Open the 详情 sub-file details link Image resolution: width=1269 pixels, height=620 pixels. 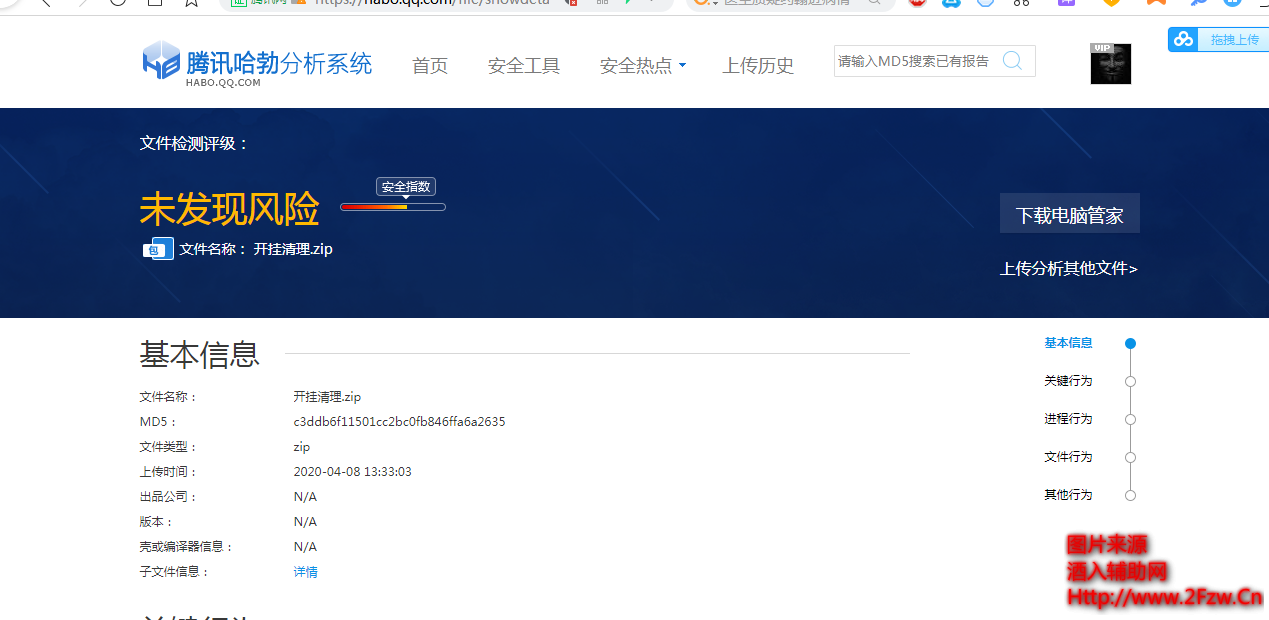(305, 572)
